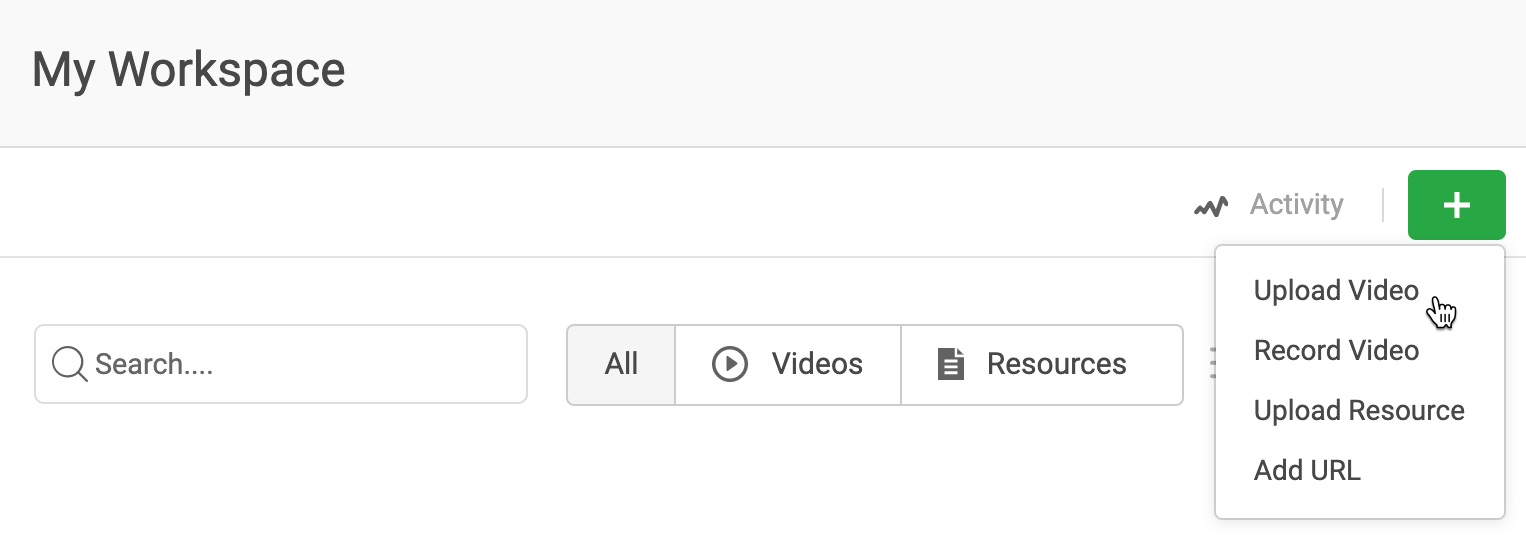Focus the Search input field
1526x544 pixels.
pos(281,364)
